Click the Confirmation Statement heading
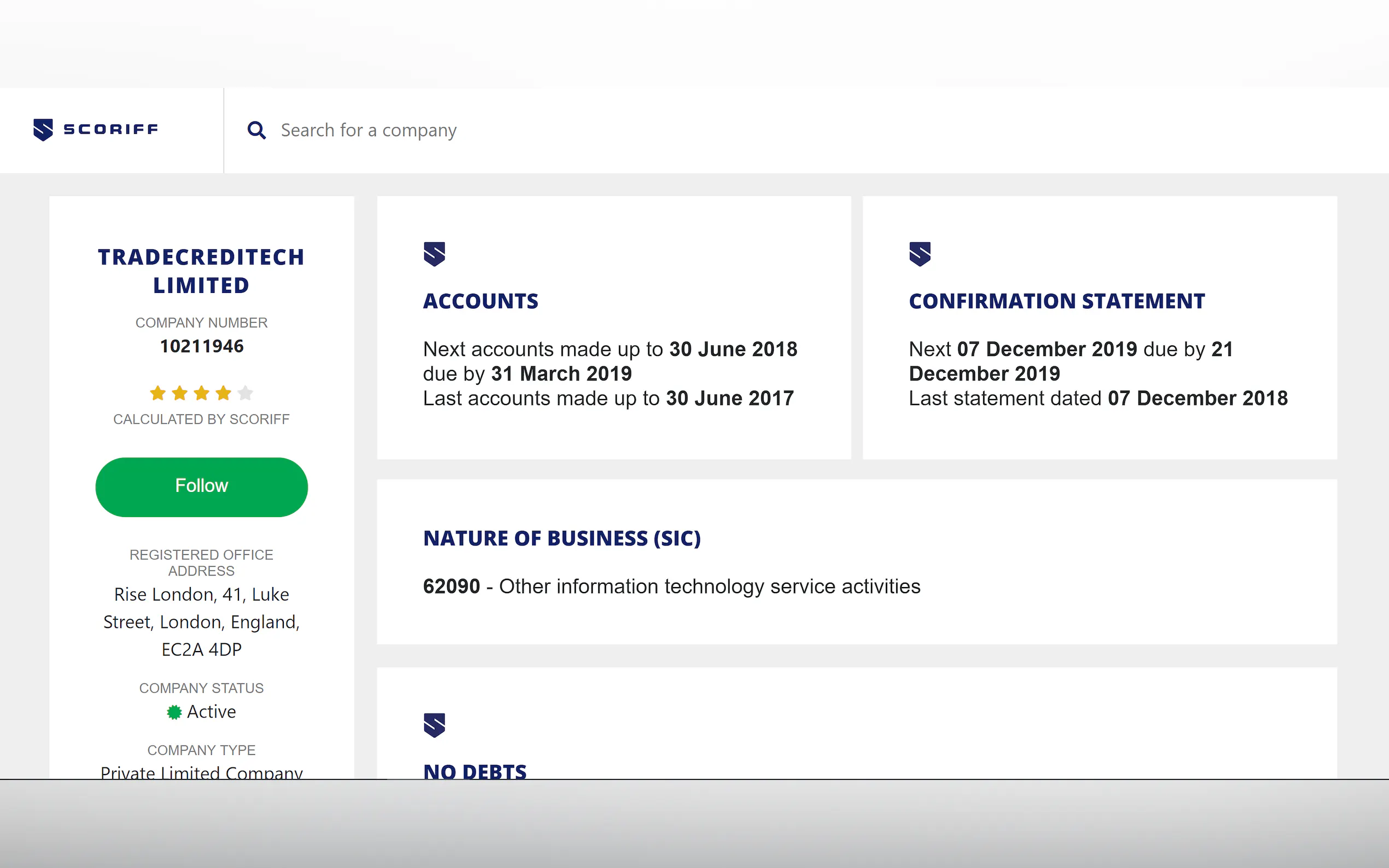The height and width of the screenshot is (868, 1389). tap(1057, 301)
